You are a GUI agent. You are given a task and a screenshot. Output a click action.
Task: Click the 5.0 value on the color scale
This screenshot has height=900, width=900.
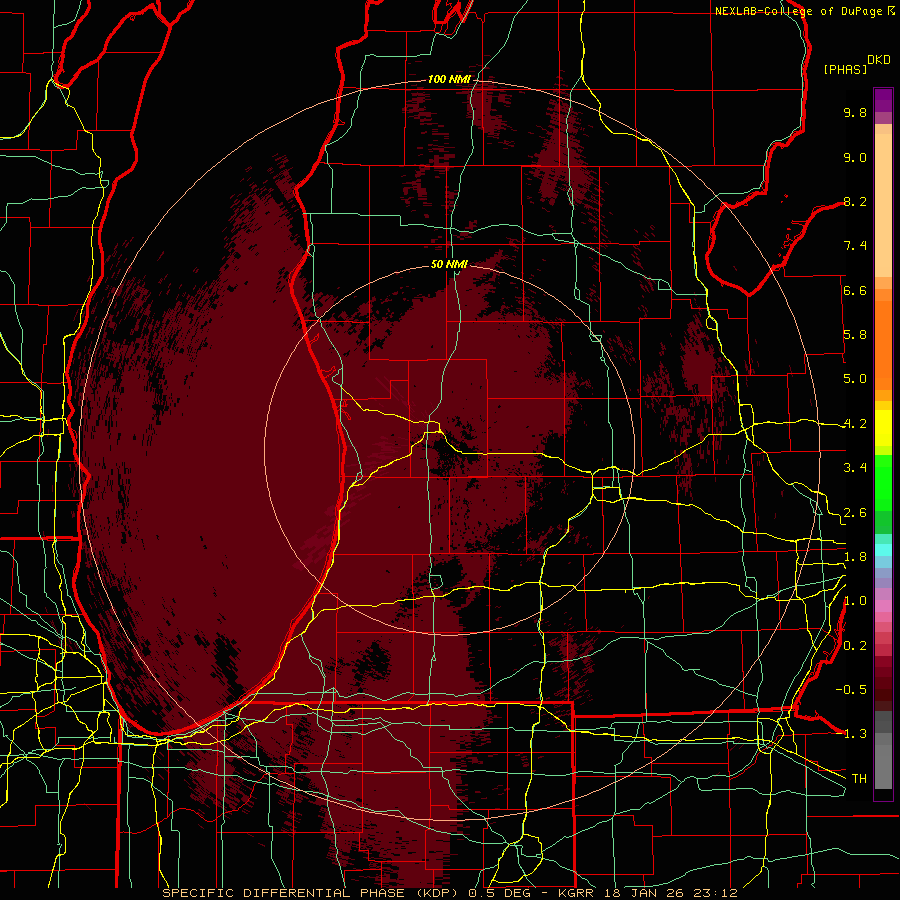[855, 379]
